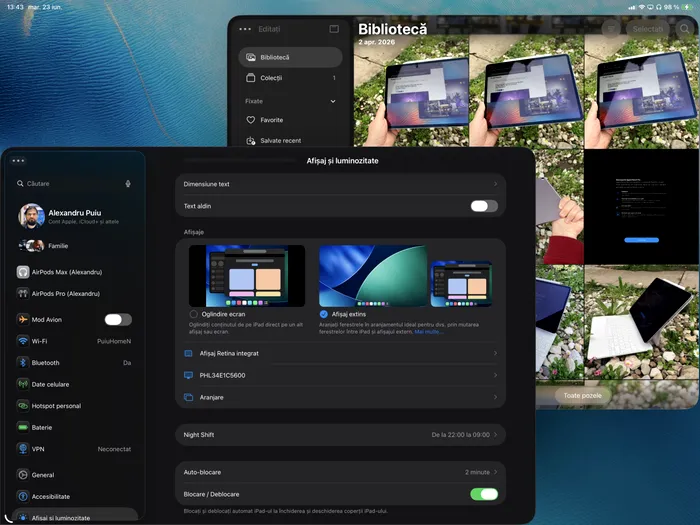Viewport: 700px width, 525px height.
Task: Click the search magnifier in Photos
Action: [684, 29]
